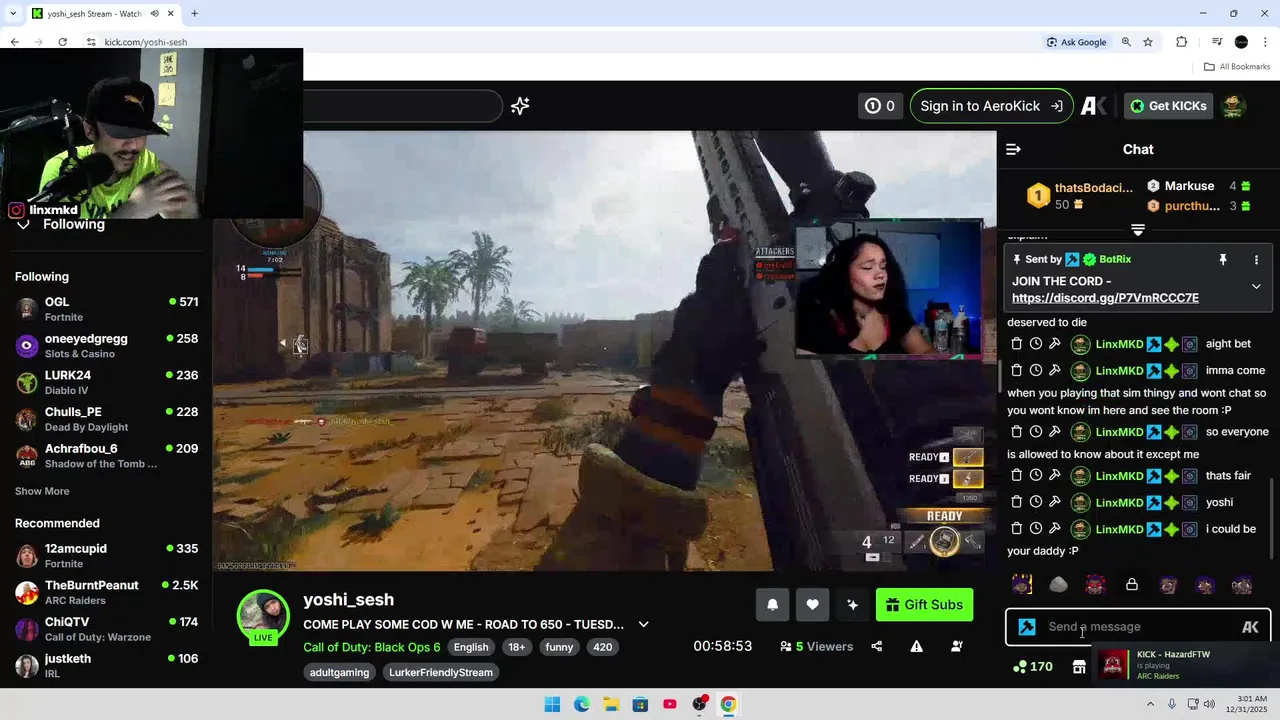Screen dimensions: 1280x720
Task: Open three-dot options on pinned message
Action: click(1256, 259)
